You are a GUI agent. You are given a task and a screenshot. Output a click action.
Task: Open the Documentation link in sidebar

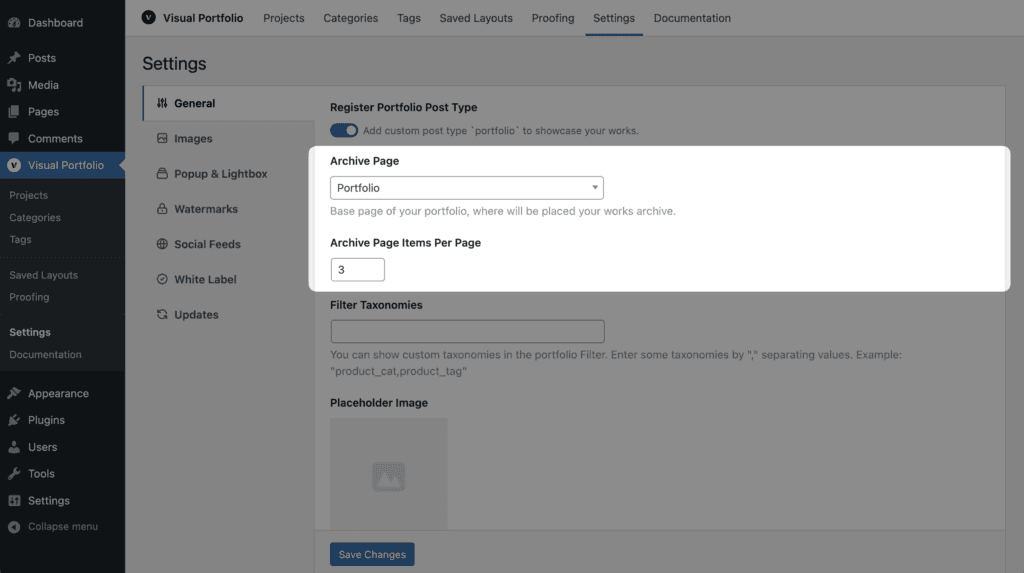pyautogui.click(x=45, y=354)
